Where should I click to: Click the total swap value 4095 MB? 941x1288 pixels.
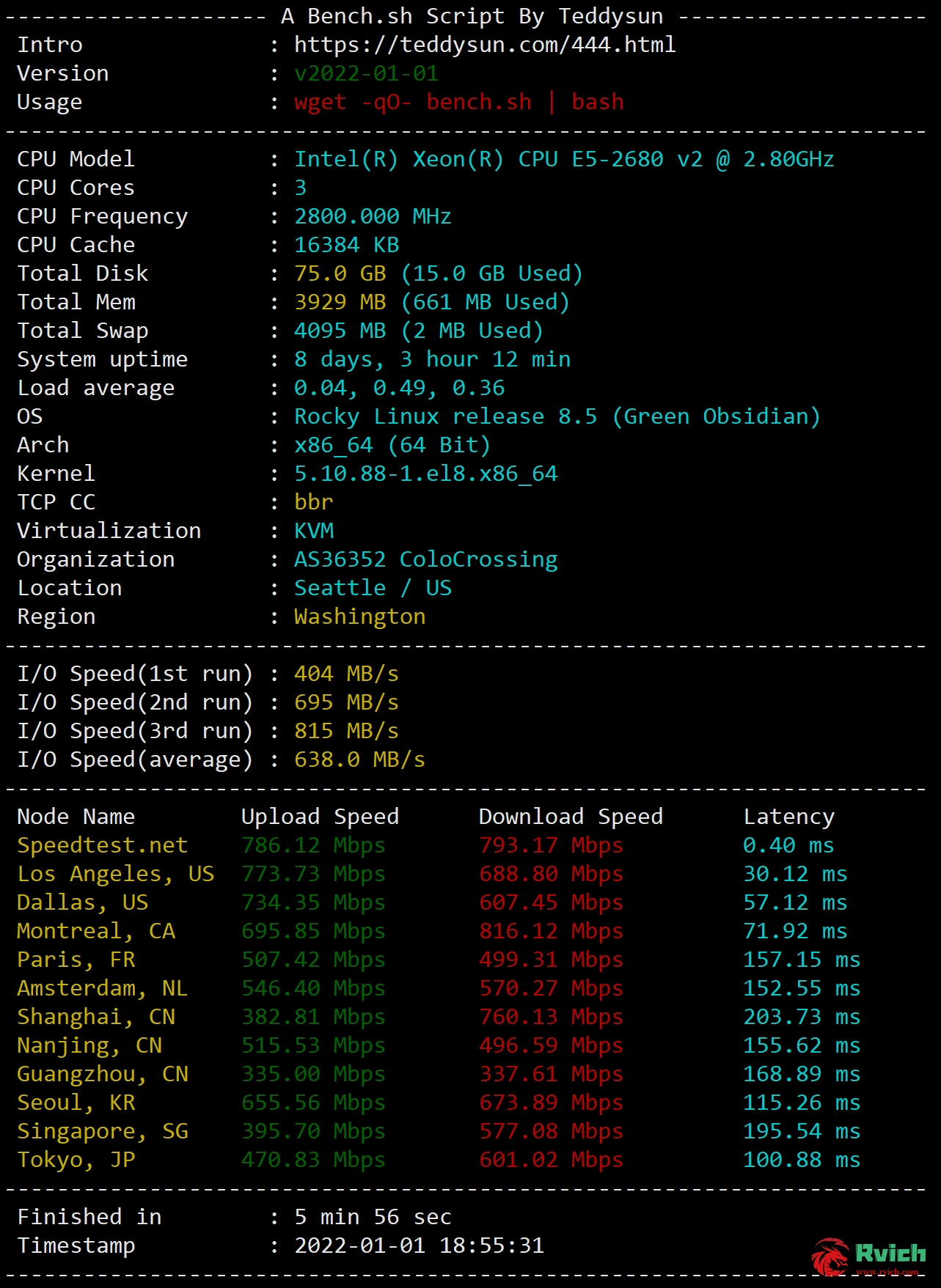point(340,331)
